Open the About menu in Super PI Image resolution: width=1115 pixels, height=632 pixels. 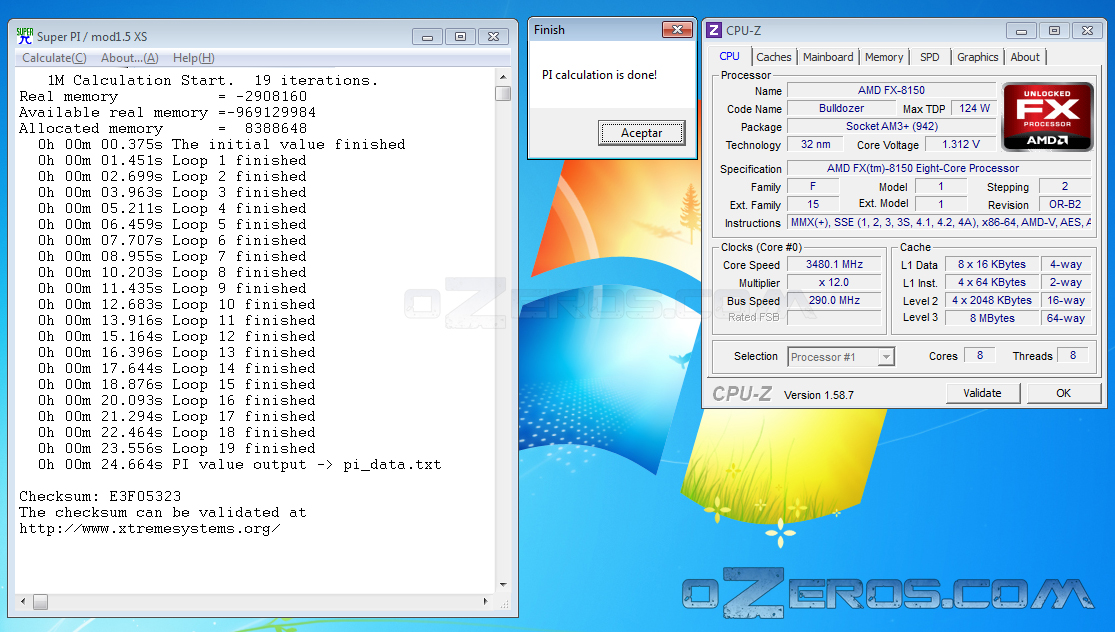[x=129, y=58]
